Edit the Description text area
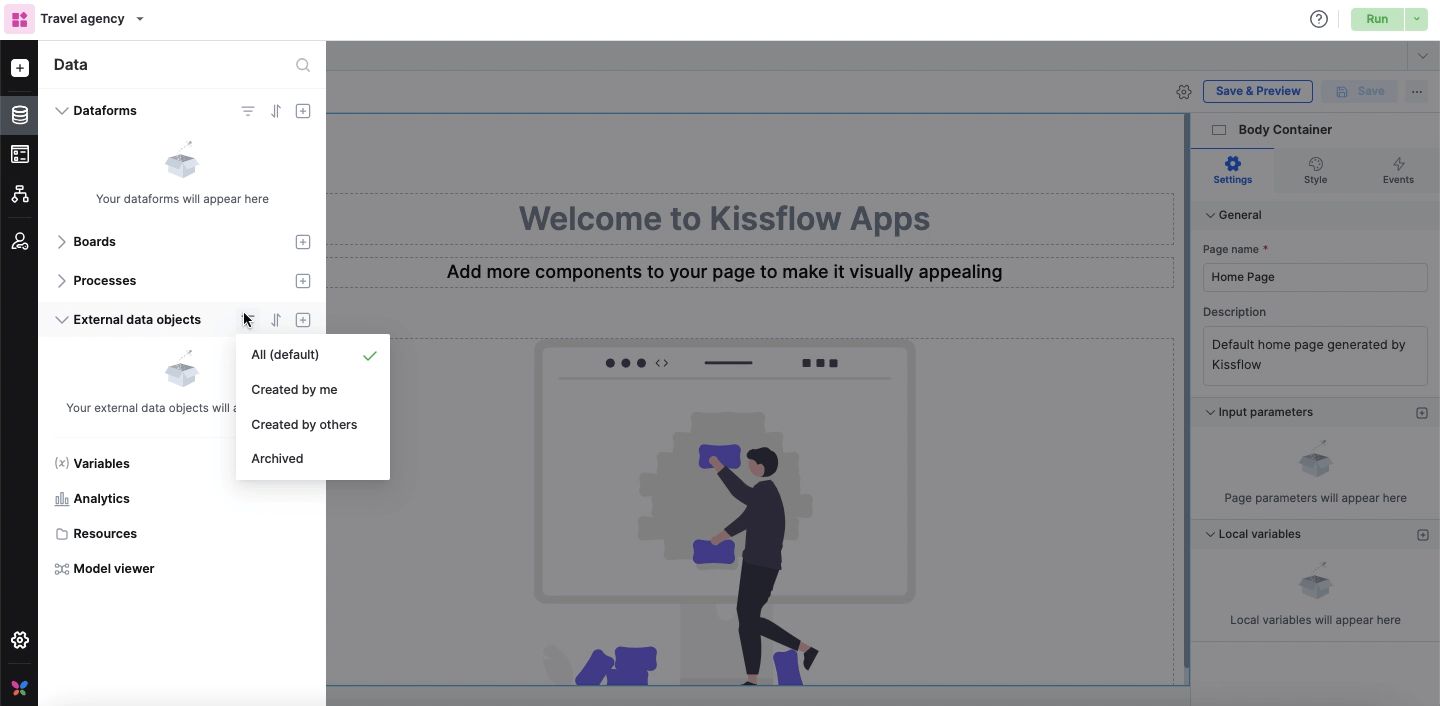The width and height of the screenshot is (1440, 706). (1315, 355)
